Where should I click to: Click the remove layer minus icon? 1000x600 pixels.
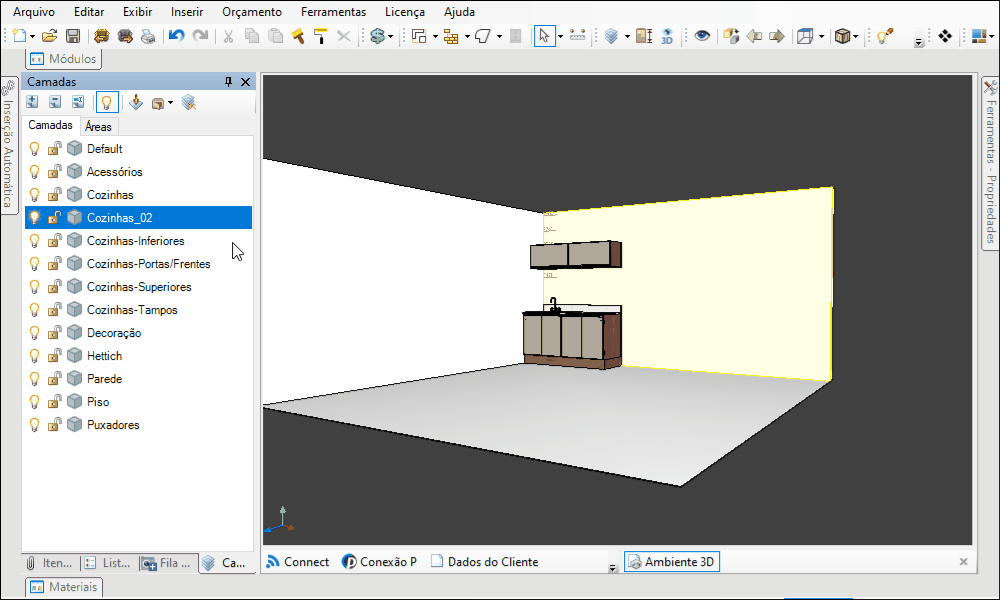pyautogui.click(x=55, y=102)
